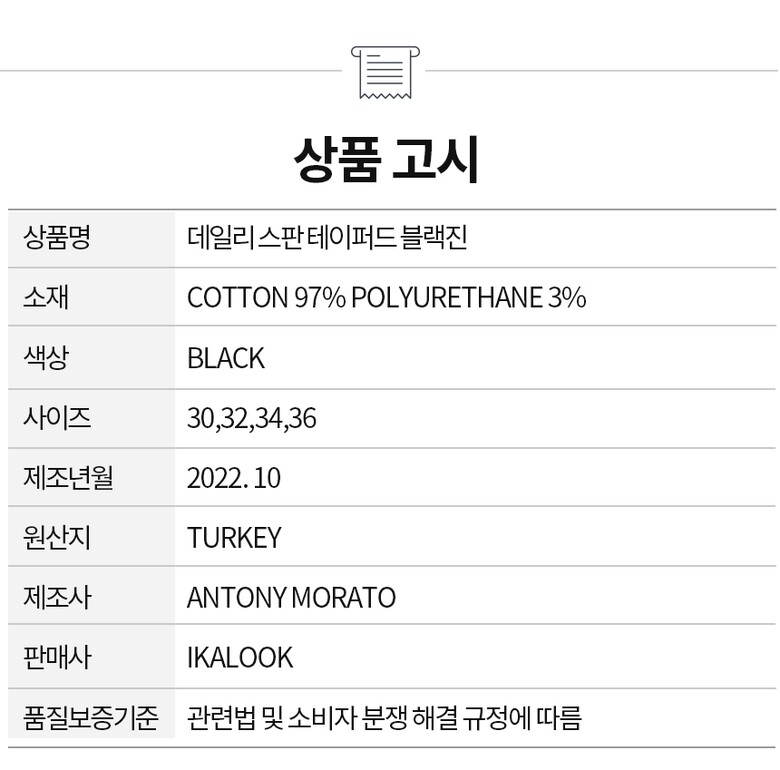The width and height of the screenshot is (780, 770).
Task: Click the sizes 30,32,34,36 value
Action: pos(252,418)
